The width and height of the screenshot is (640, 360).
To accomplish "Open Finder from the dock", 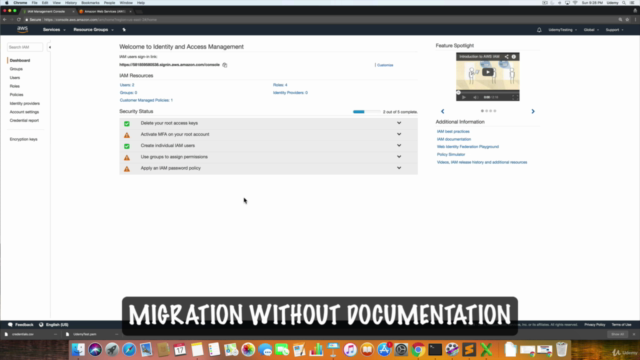I will point(78,350).
